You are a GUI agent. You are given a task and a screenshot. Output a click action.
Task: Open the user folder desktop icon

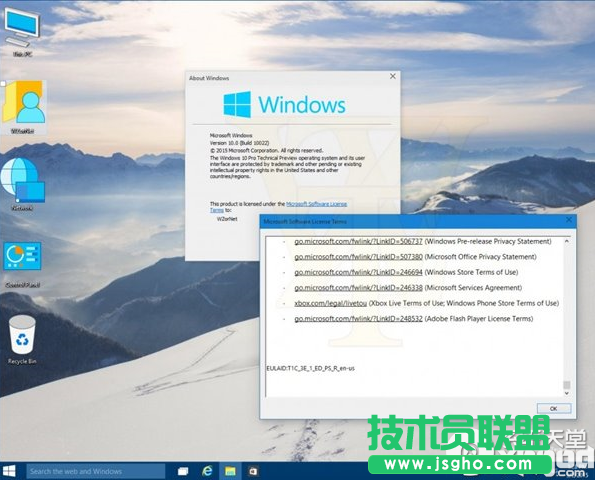point(24,107)
